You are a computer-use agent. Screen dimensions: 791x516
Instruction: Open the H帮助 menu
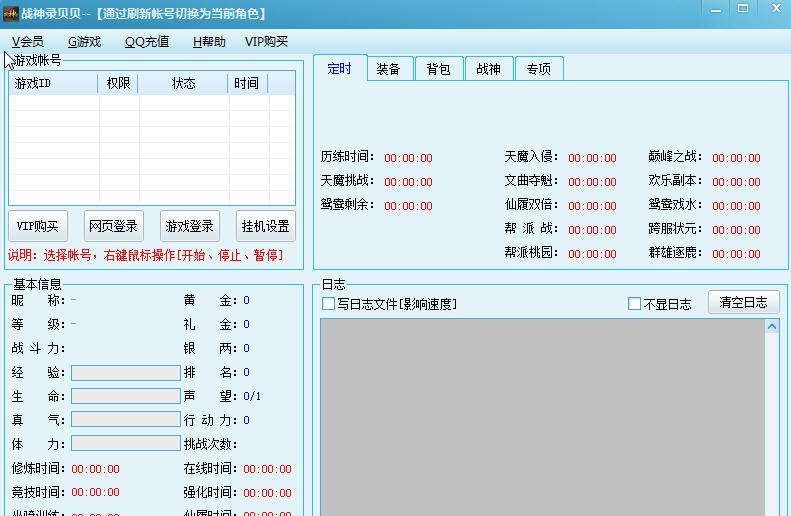click(x=209, y=42)
